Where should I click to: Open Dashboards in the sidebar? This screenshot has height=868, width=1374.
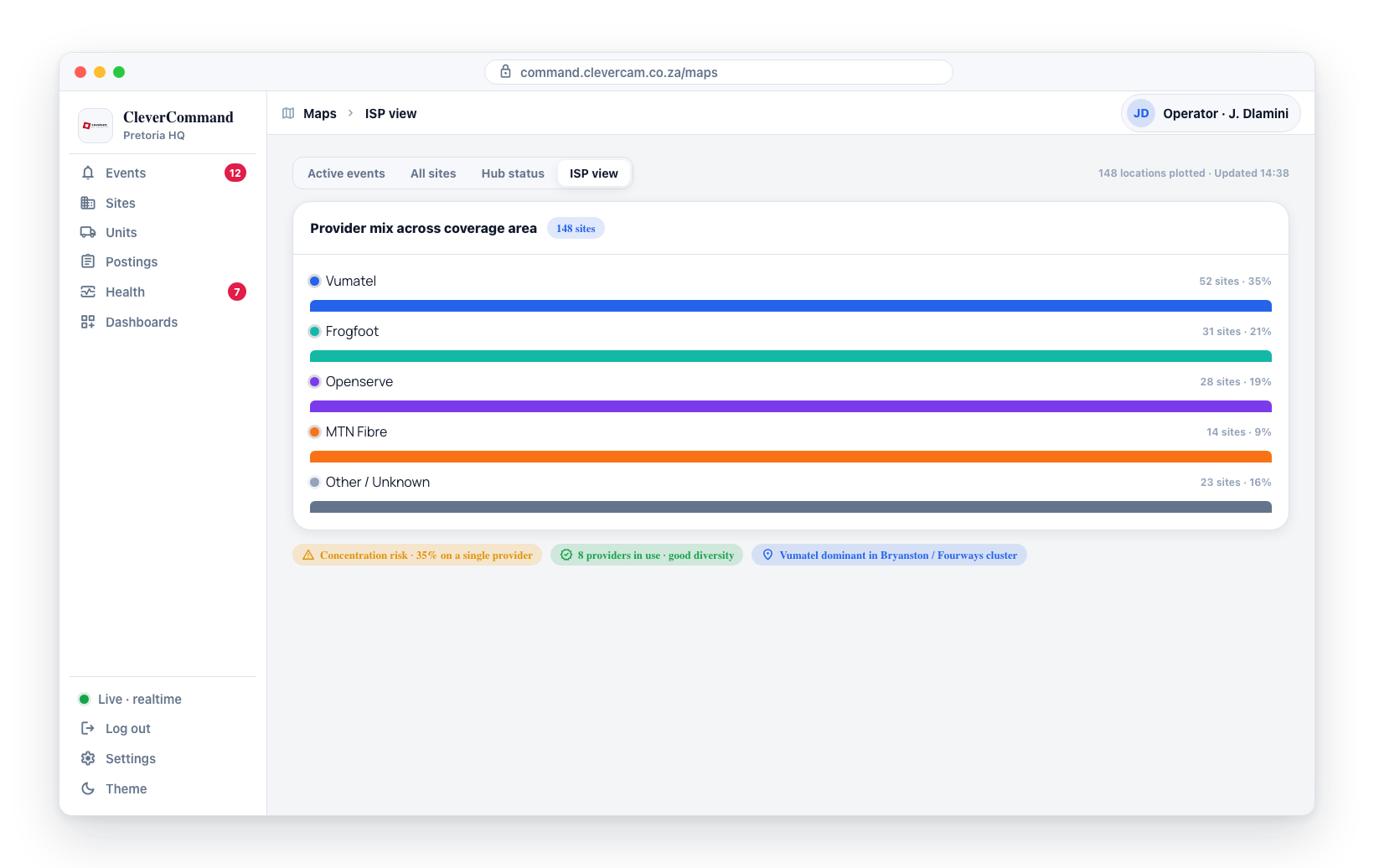coord(163,322)
